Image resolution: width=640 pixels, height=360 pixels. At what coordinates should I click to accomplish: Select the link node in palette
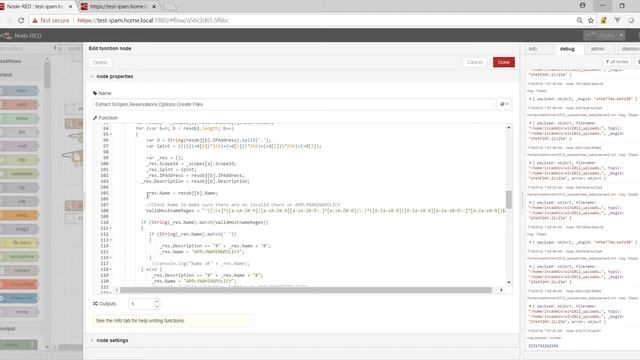tap(19, 132)
